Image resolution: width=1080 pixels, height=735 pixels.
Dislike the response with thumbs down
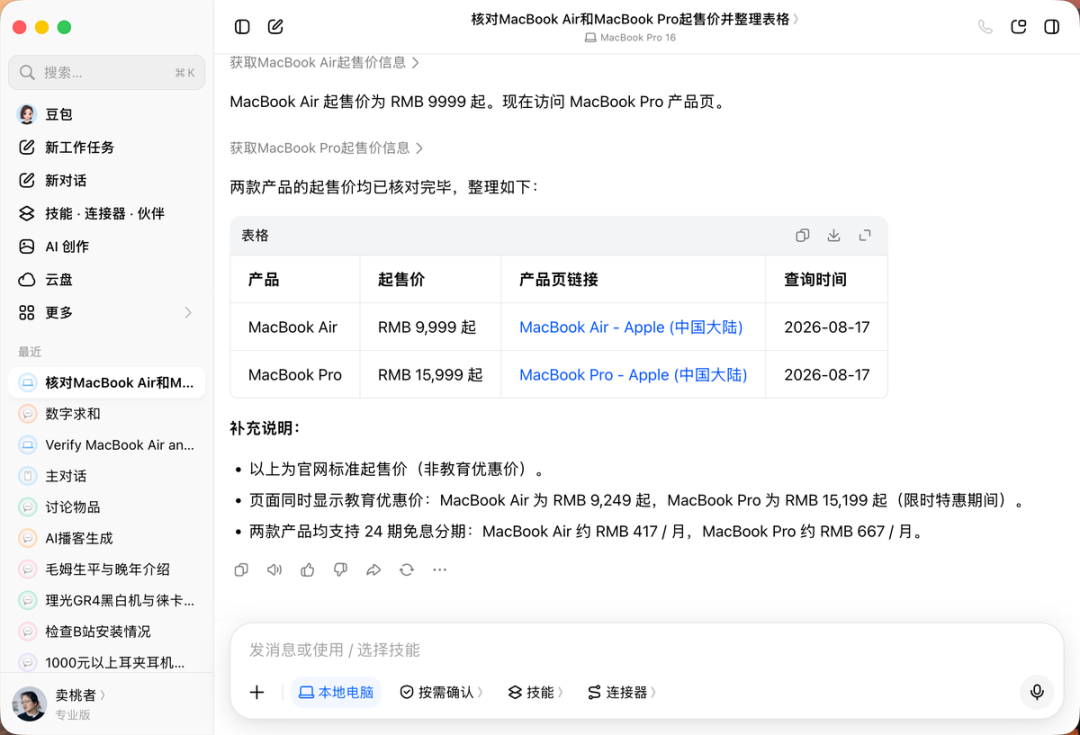coord(340,570)
